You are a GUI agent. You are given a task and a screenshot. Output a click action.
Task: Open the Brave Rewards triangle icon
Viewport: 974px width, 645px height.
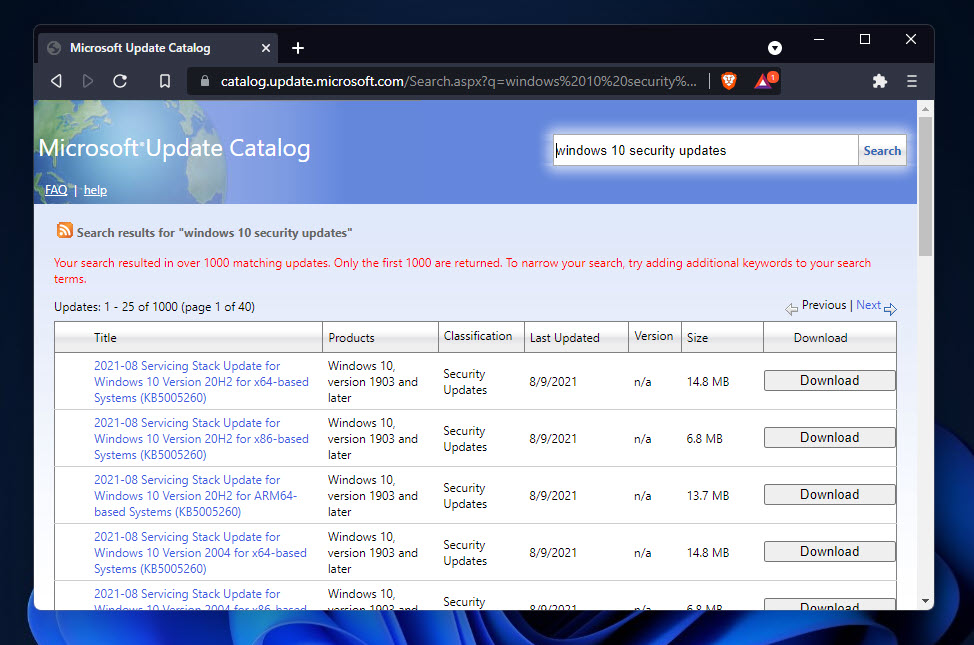coord(765,81)
